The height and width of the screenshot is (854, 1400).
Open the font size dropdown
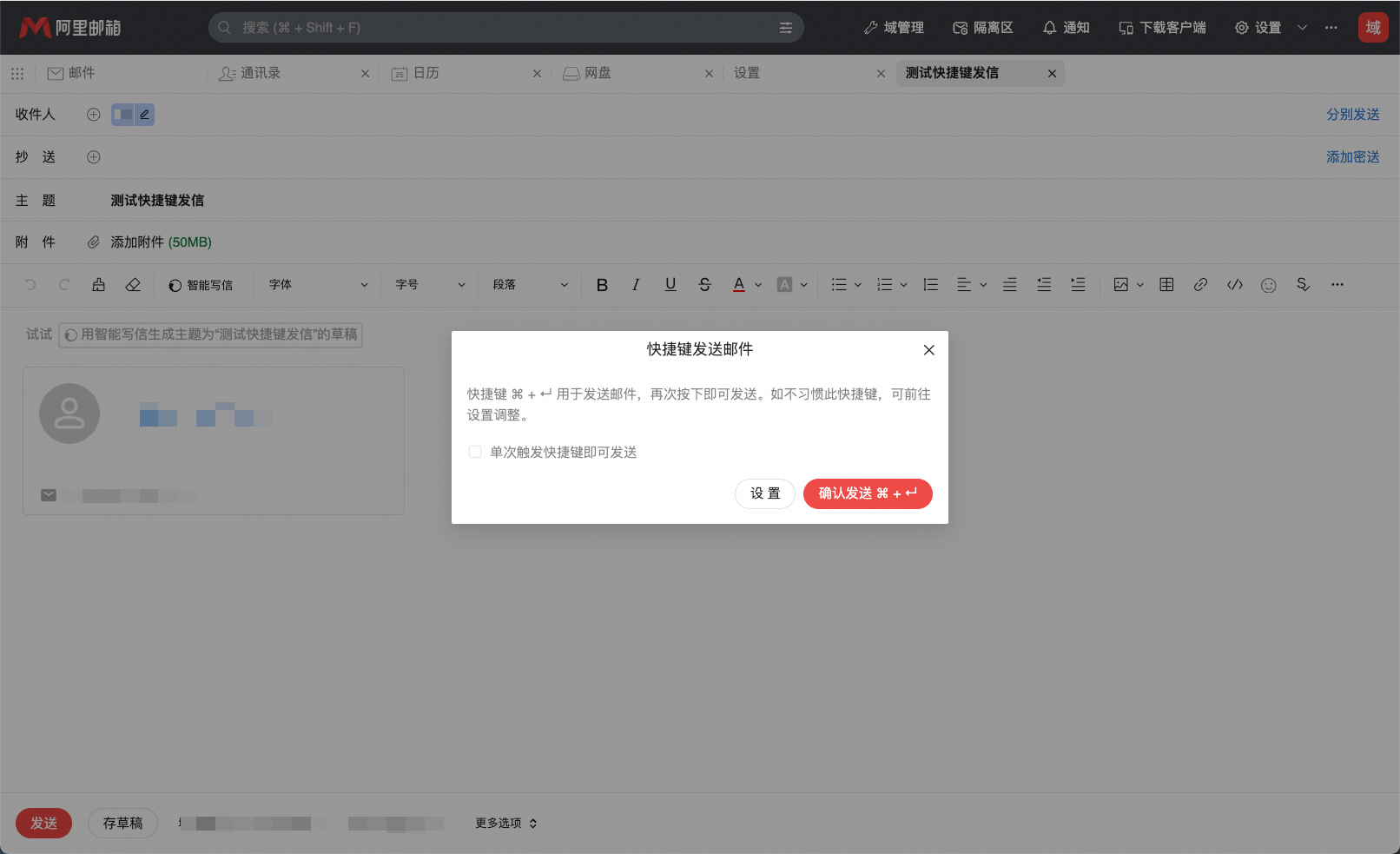tap(430, 285)
